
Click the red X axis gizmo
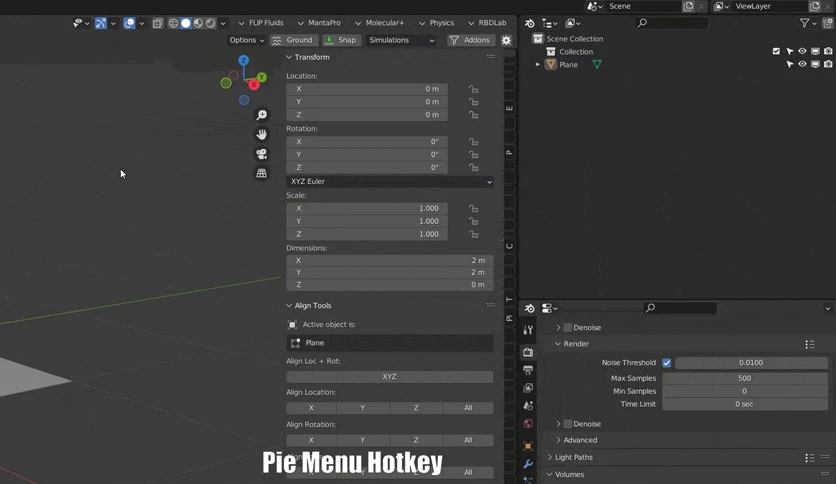(254, 85)
